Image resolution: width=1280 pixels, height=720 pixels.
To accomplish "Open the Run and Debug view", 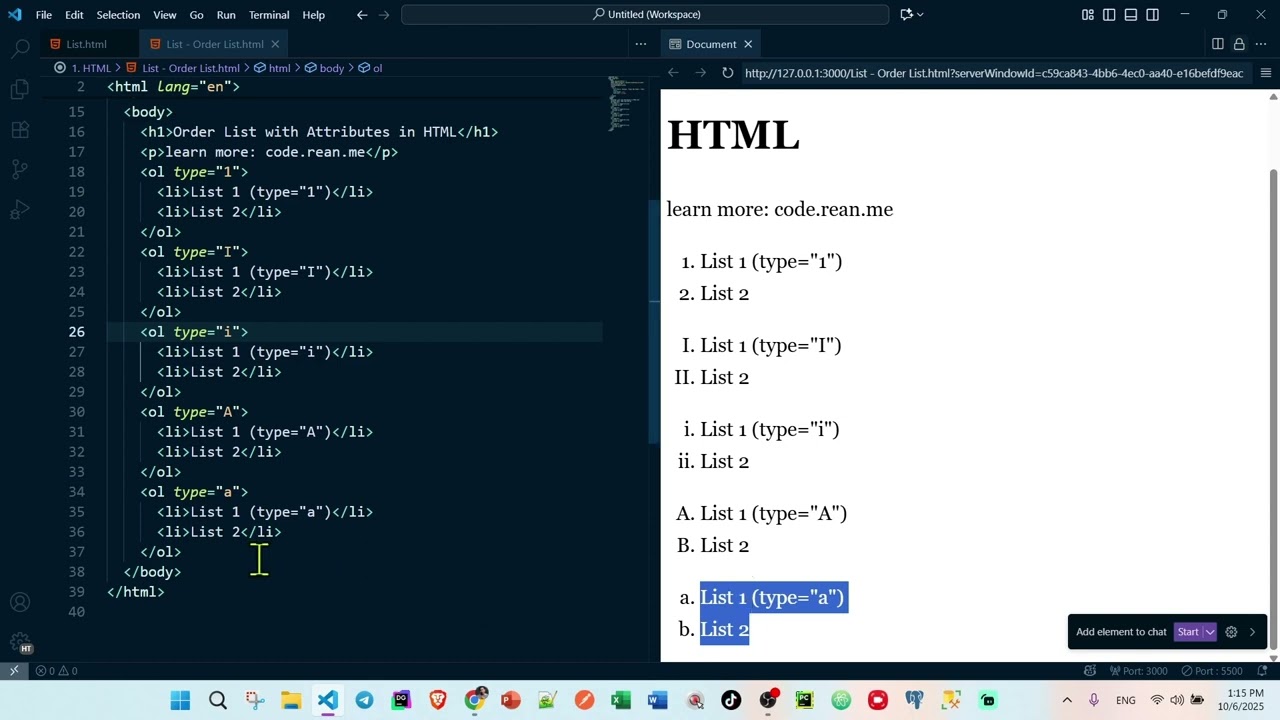I will 20,210.
